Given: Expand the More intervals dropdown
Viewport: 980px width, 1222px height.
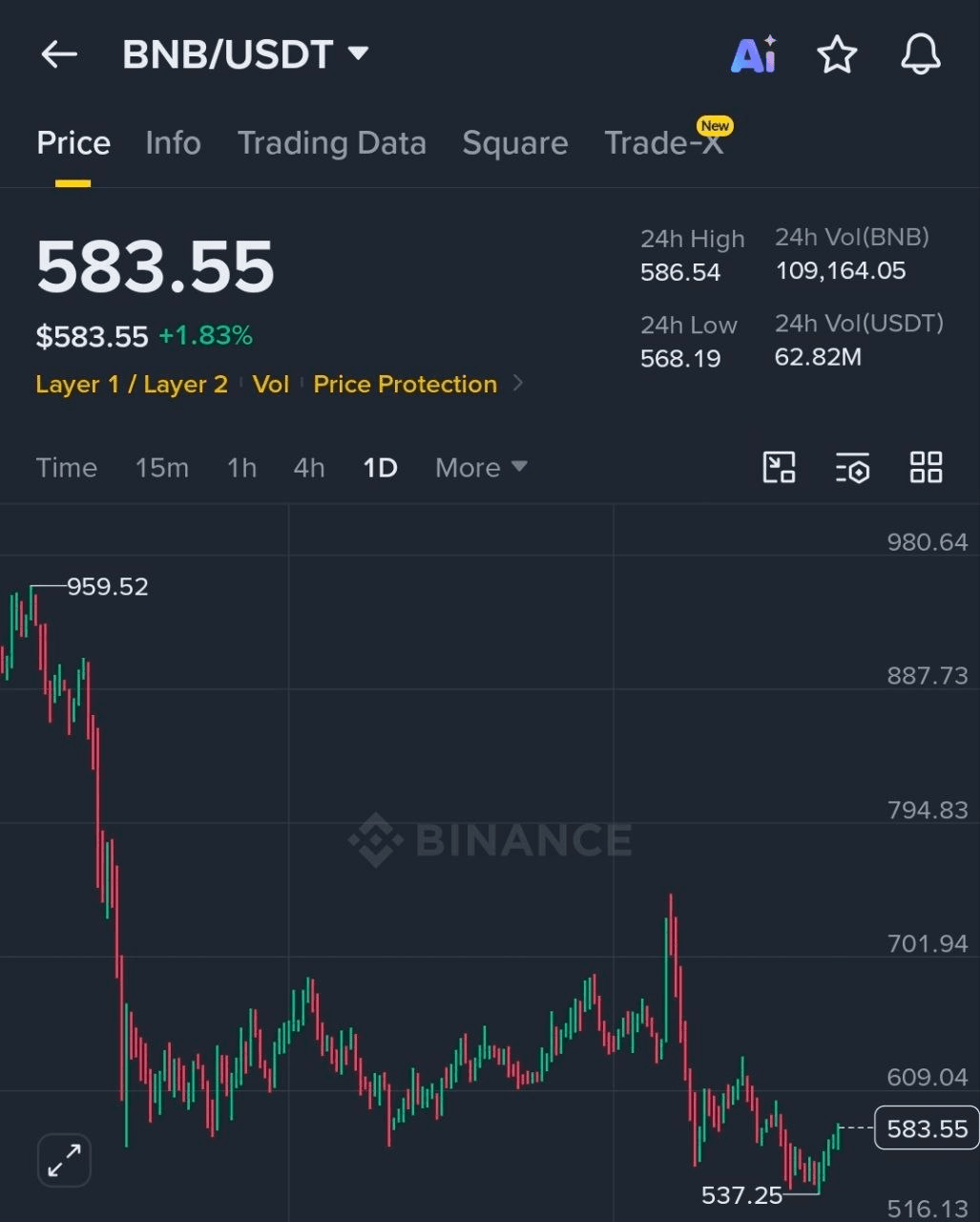Looking at the screenshot, I should (481, 468).
